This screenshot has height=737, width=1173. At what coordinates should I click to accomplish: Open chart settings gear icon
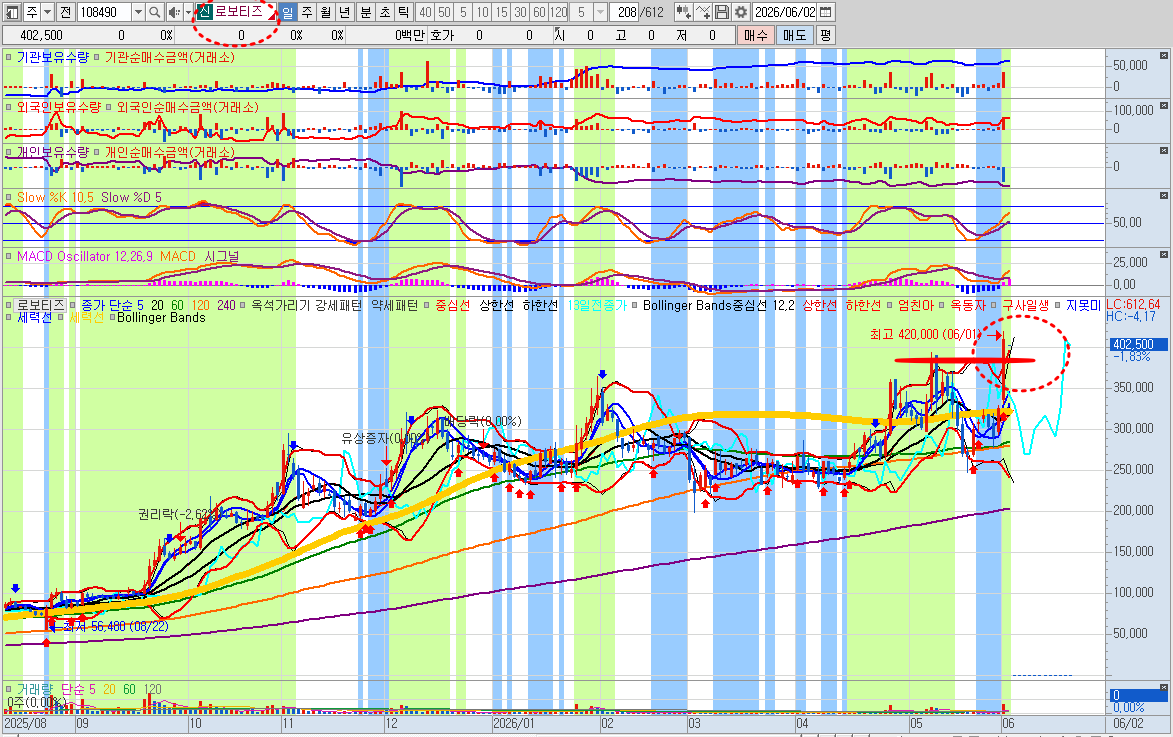(741, 12)
